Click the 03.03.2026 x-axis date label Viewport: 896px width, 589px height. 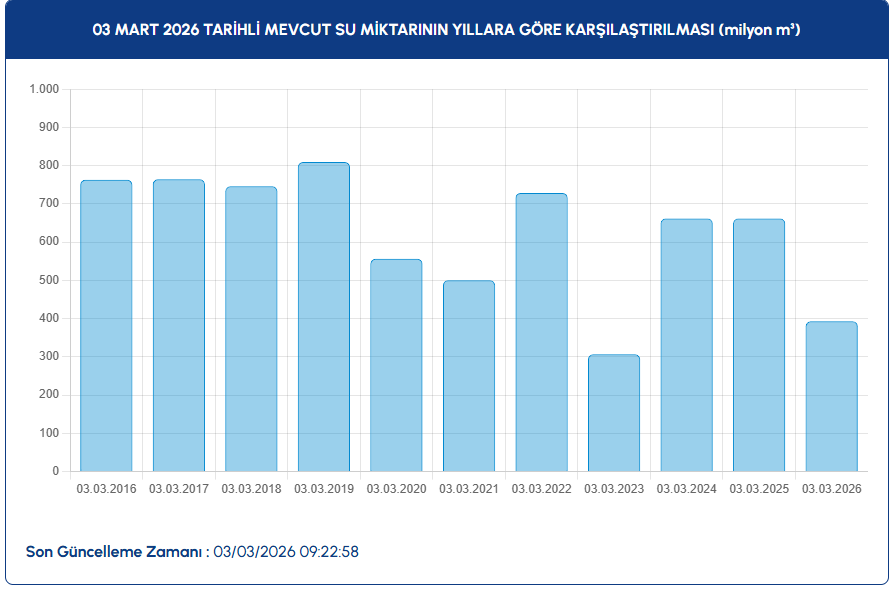pos(831,489)
